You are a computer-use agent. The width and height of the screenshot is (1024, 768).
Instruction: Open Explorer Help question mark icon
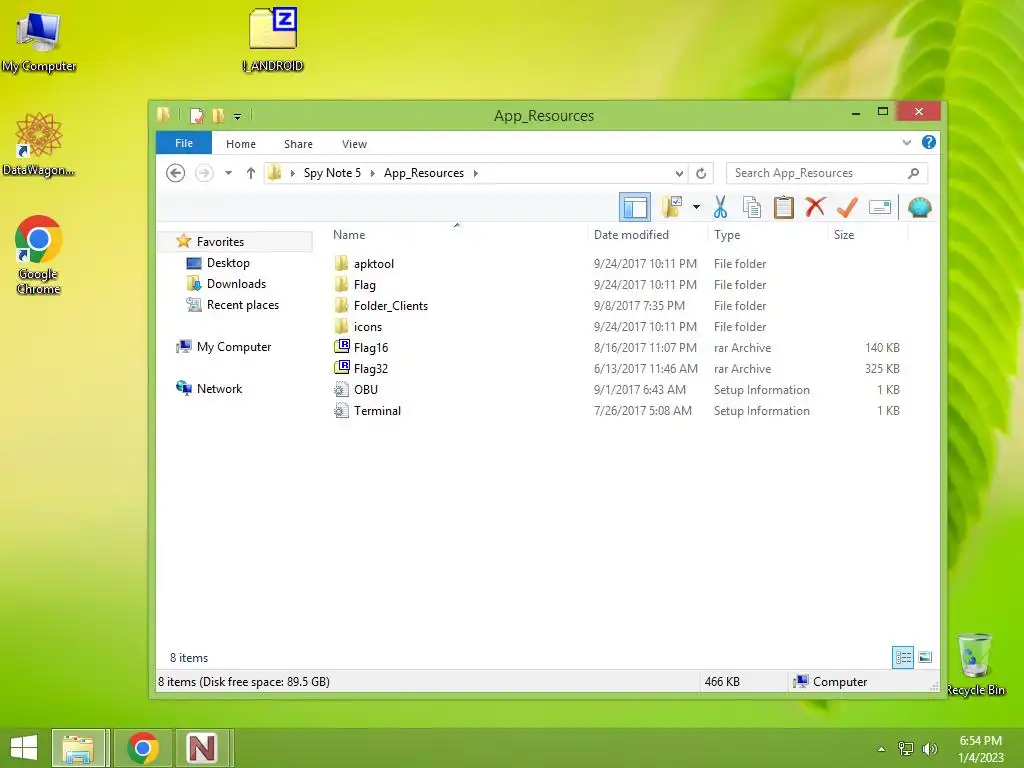(x=928, y=142)
